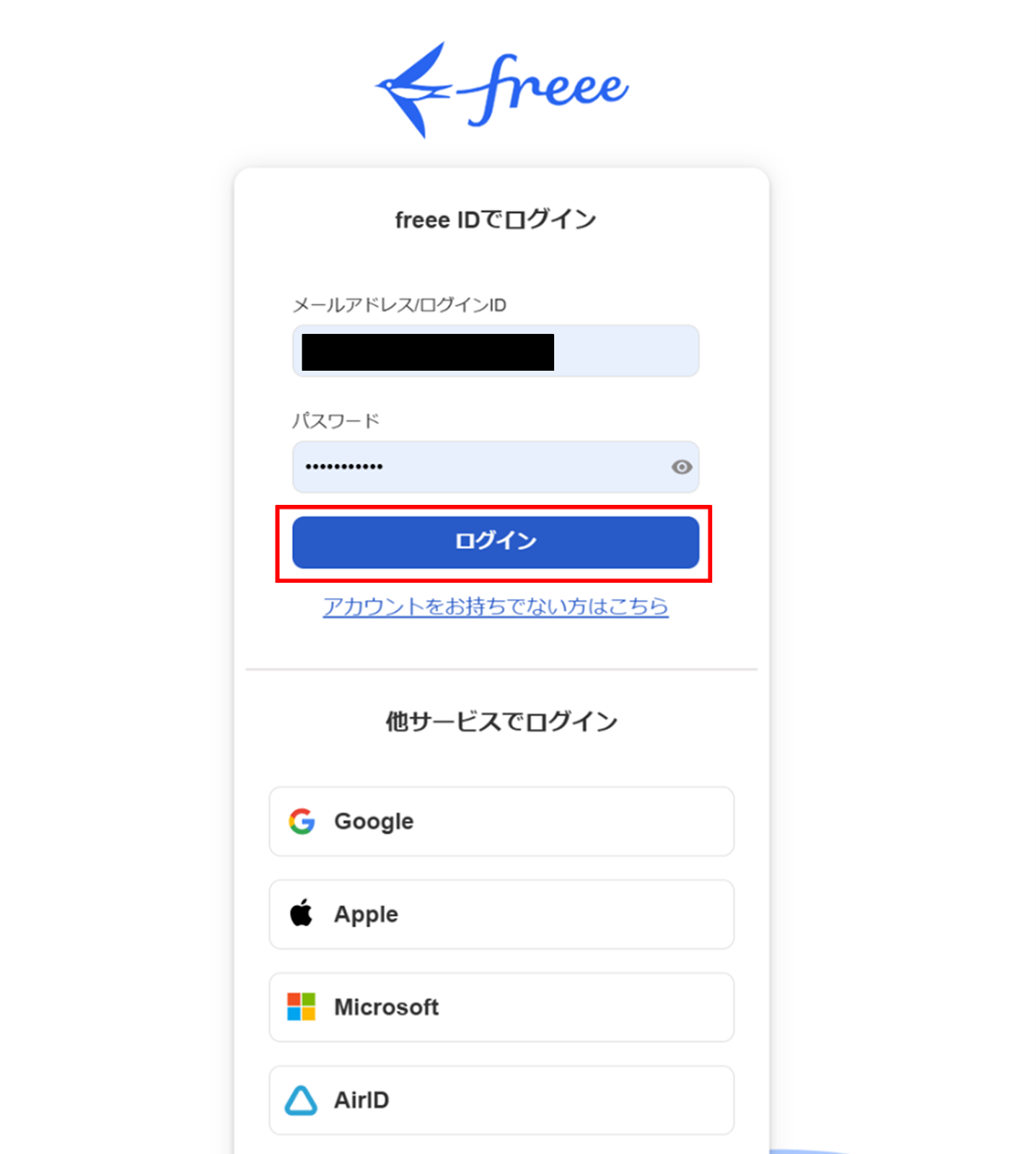The height and width of the screenshot is (1154, 1036).
Task: Click the freee swallow bird logo
Action: [413, 90]
